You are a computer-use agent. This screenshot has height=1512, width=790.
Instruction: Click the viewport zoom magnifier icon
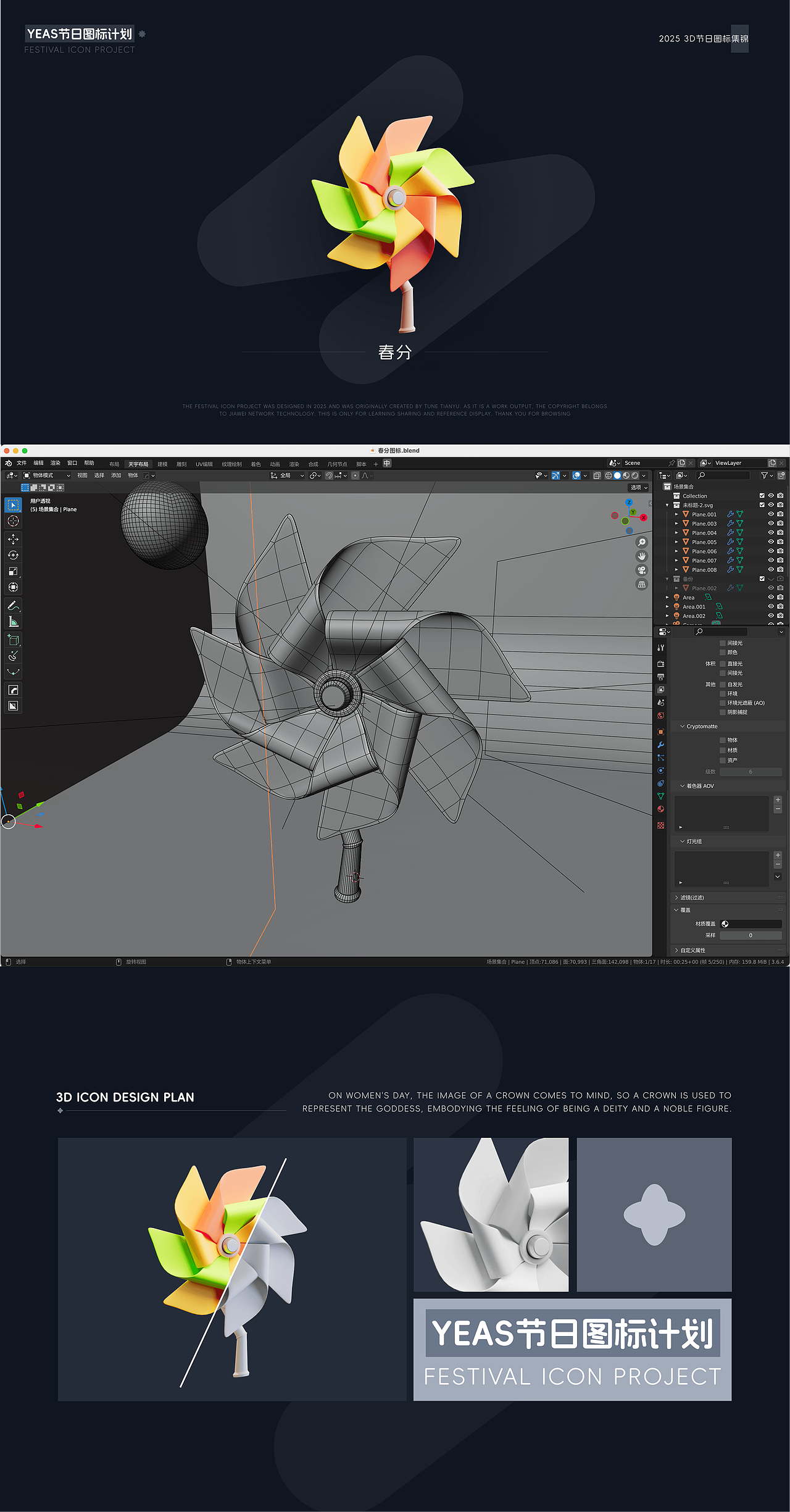[x=642, y=542]
